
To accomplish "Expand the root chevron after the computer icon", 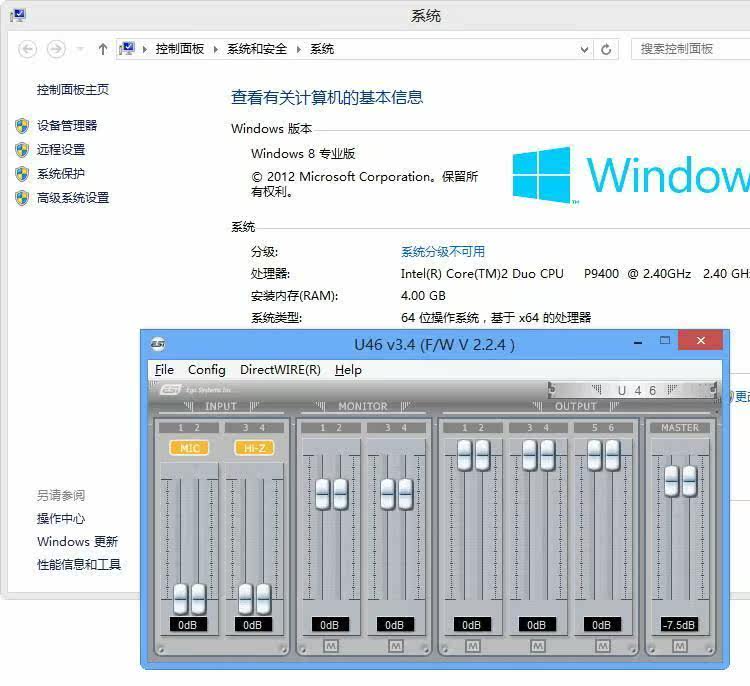I will pyautogui.click(x=144, y=49).
